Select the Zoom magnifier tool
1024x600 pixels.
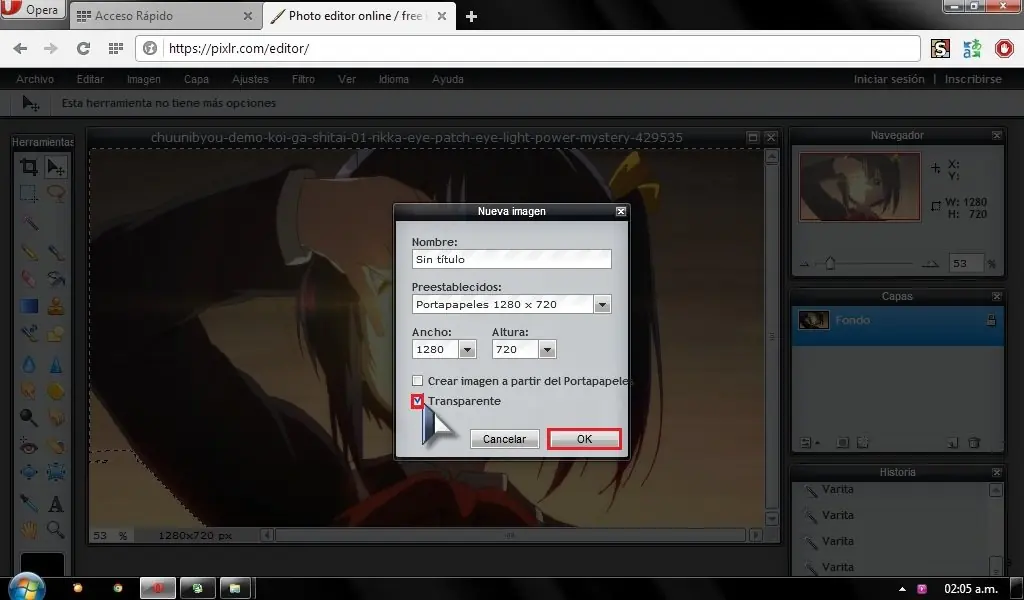[56, 529]
